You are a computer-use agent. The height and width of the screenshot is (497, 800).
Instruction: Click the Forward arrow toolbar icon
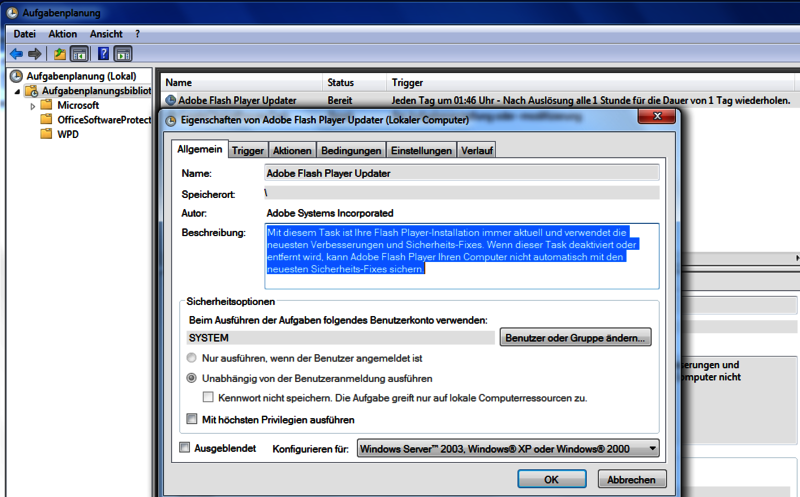pyautogui.click(x=35, y=54)
